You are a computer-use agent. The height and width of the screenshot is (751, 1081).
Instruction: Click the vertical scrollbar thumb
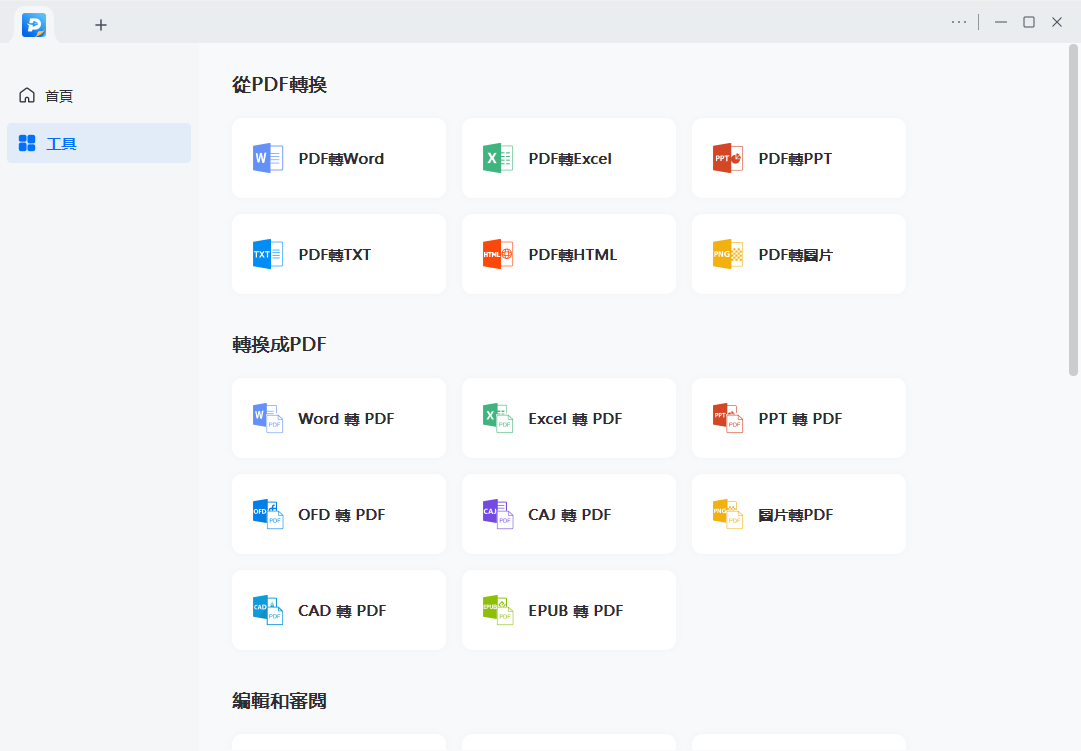point(1073,210)
